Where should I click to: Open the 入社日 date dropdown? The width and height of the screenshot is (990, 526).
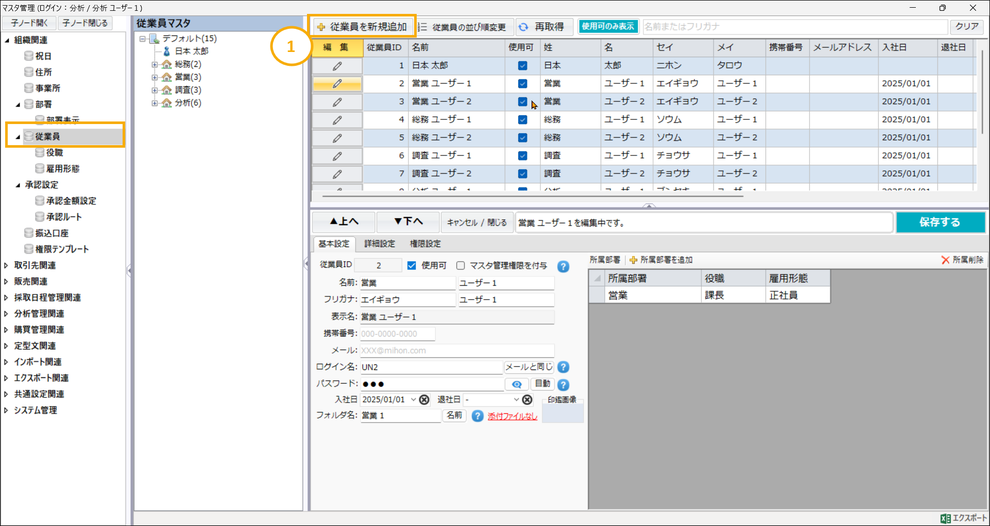click(x=413, y=400)
